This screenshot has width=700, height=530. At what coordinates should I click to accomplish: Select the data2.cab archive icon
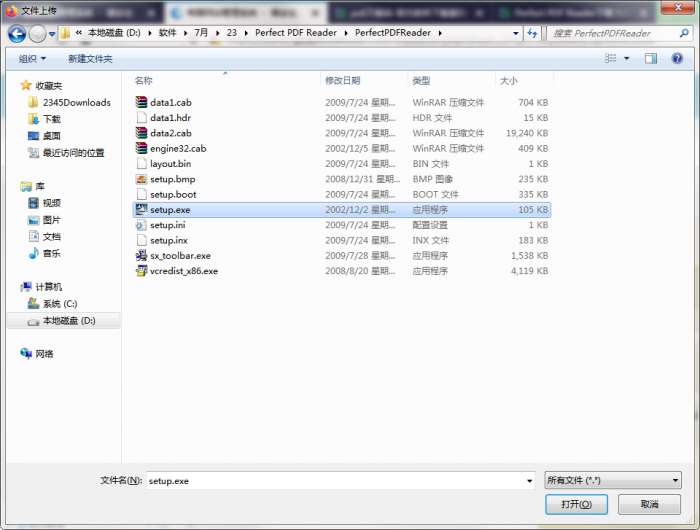142,133
